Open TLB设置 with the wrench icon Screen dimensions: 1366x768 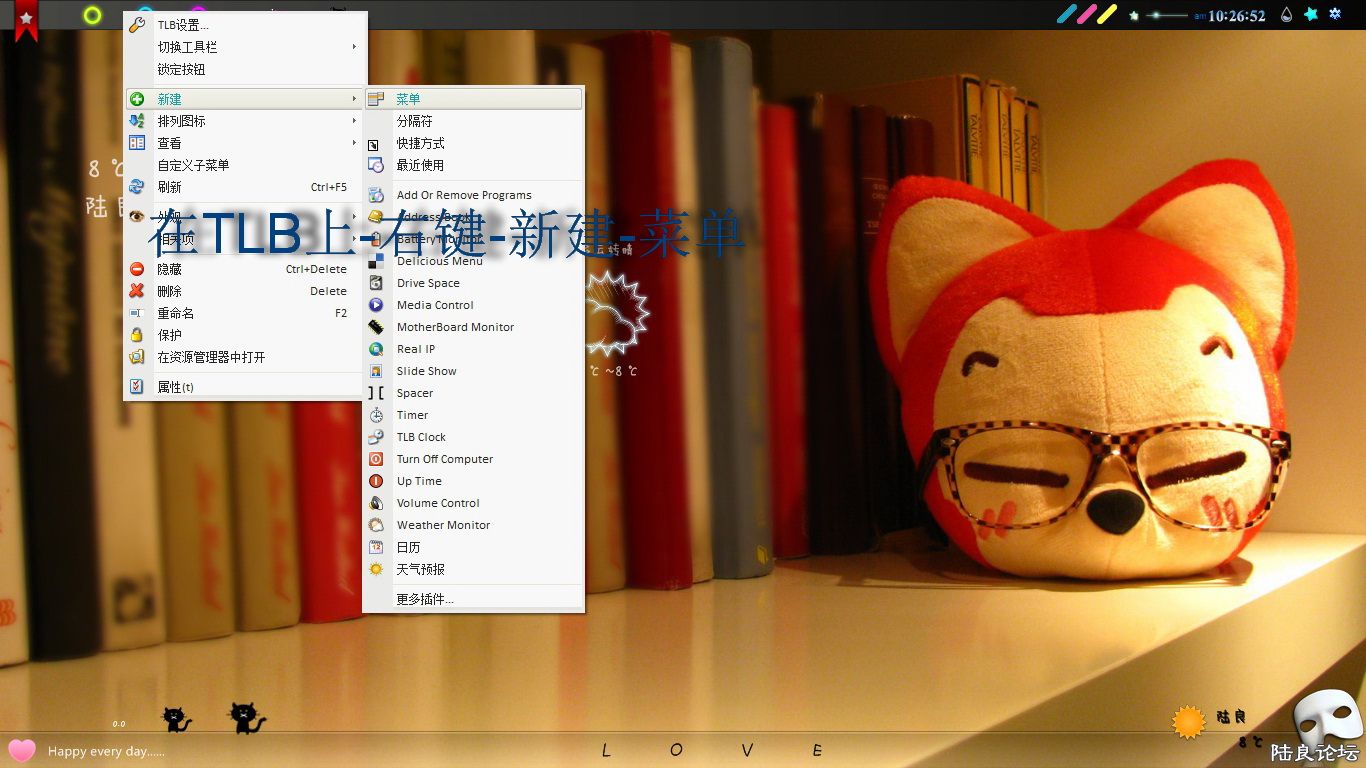point(137,25)
